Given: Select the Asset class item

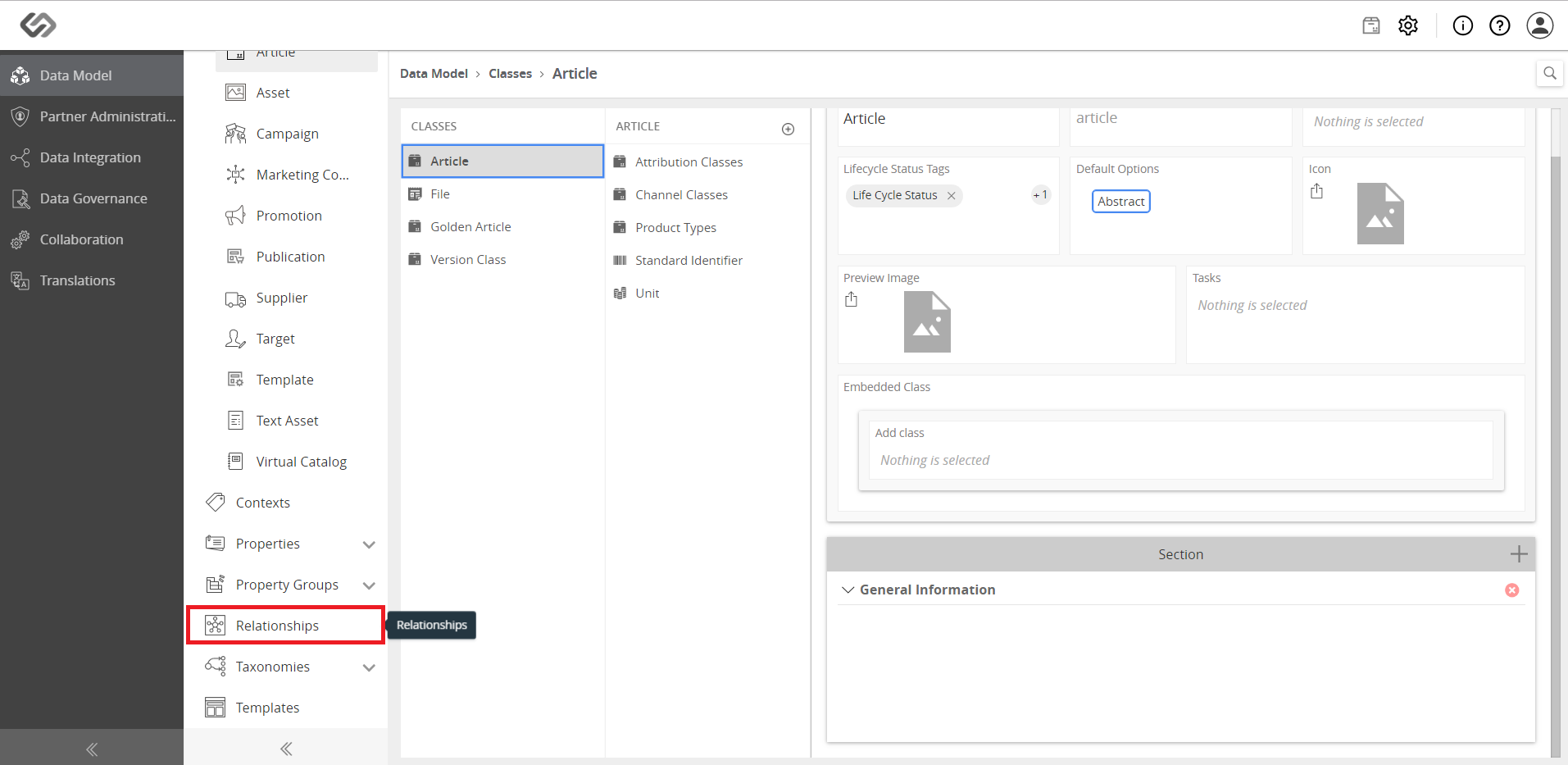Looking at the screenshot, I should (x=297, y=93).
